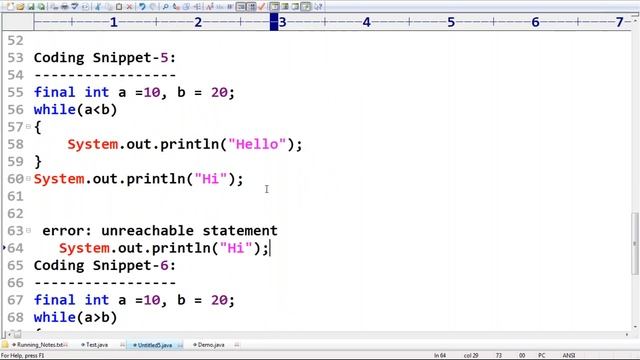
Task: Click the Copy toolbar icon
Action: [x=108, y=7]
